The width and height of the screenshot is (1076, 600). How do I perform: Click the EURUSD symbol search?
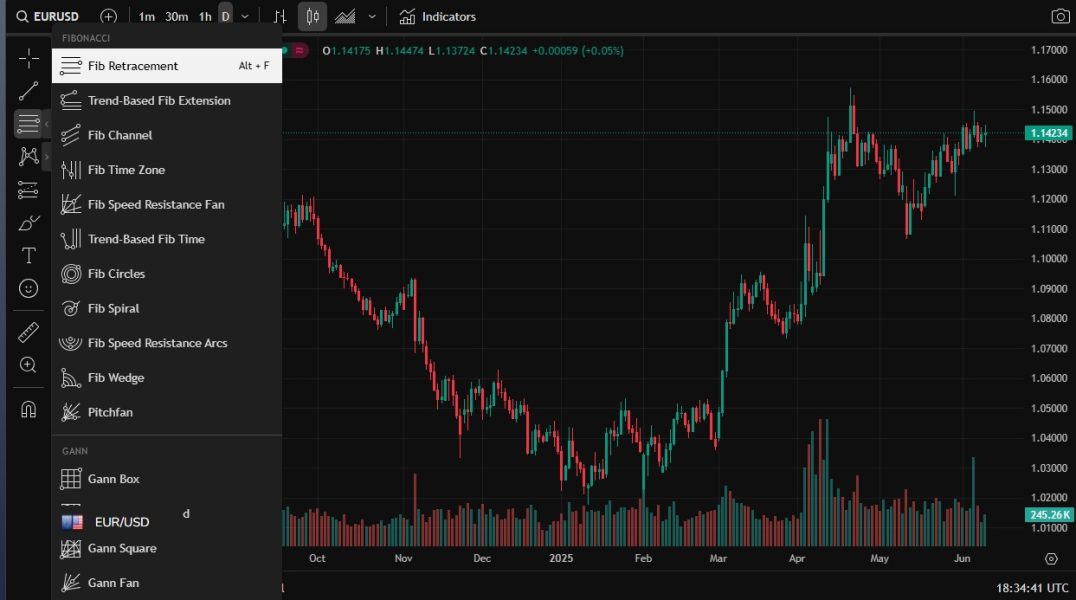coord(48,16)
